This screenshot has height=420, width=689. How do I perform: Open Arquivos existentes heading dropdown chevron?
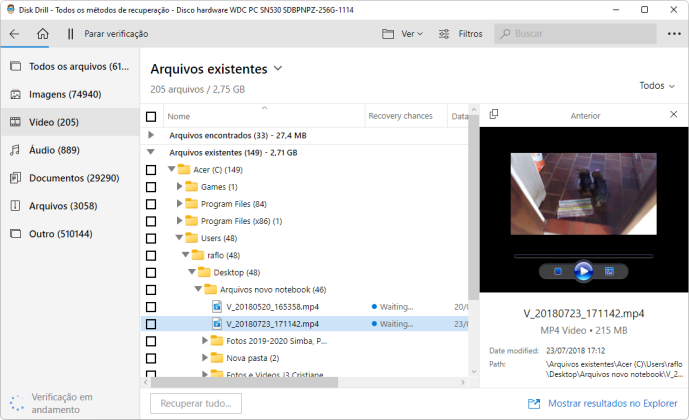pyautogui.click(x=278, y=69)
